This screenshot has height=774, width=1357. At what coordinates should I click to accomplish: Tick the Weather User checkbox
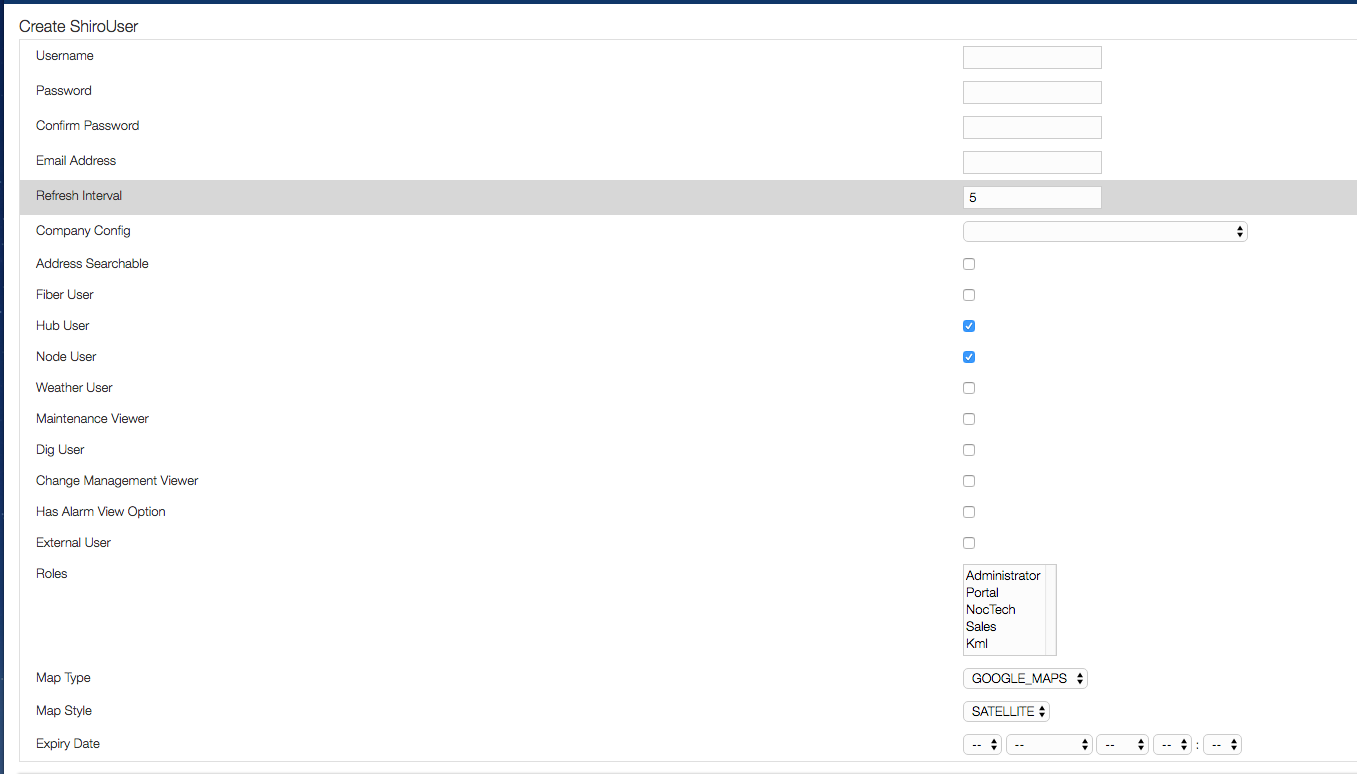coord(968,388)
